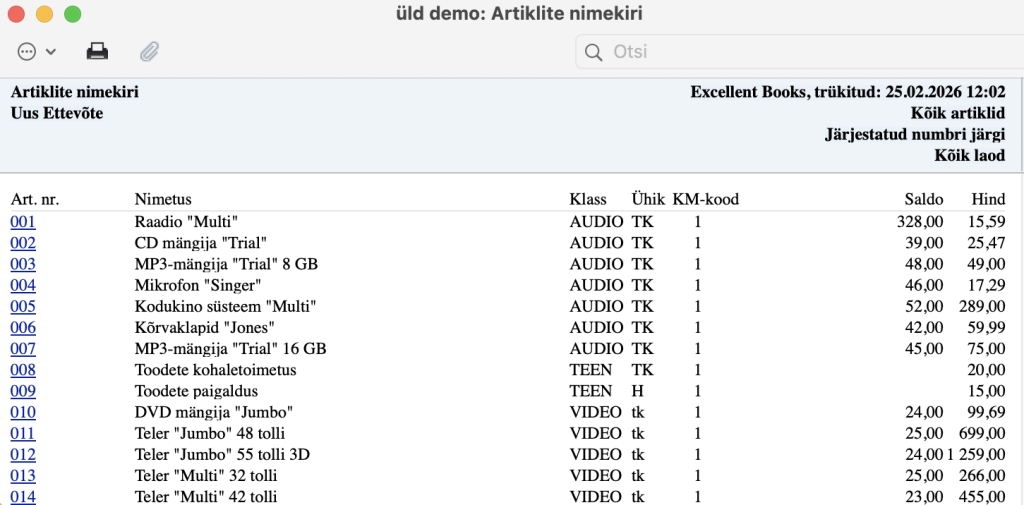Open article link 014
The image size is (1024, 505).
tap(23, 496)
